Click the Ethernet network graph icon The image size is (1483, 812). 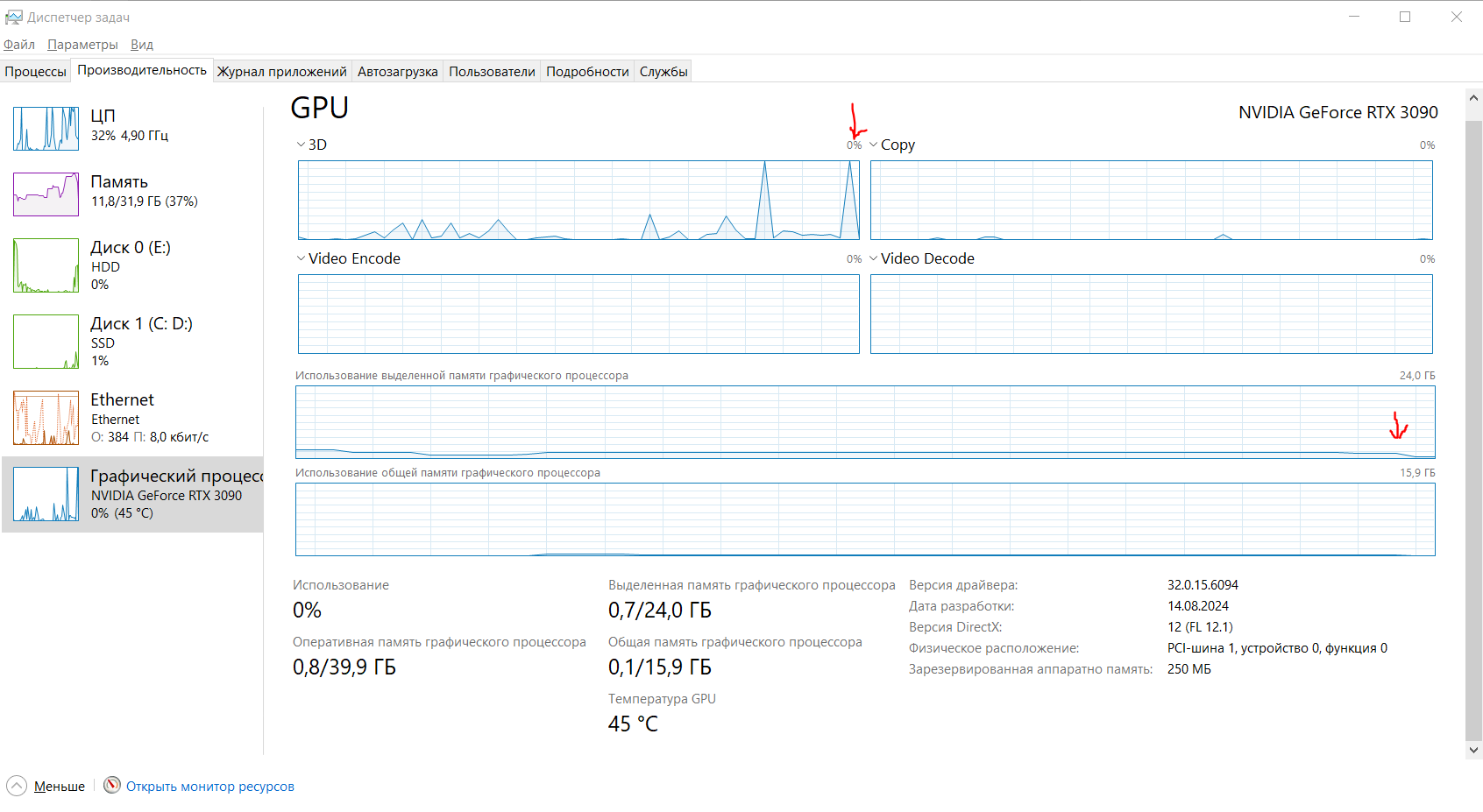(46, 418)
